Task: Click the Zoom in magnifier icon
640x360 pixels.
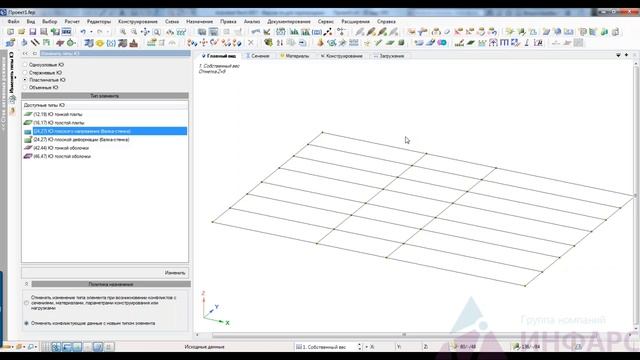Action: coord(123,31)
